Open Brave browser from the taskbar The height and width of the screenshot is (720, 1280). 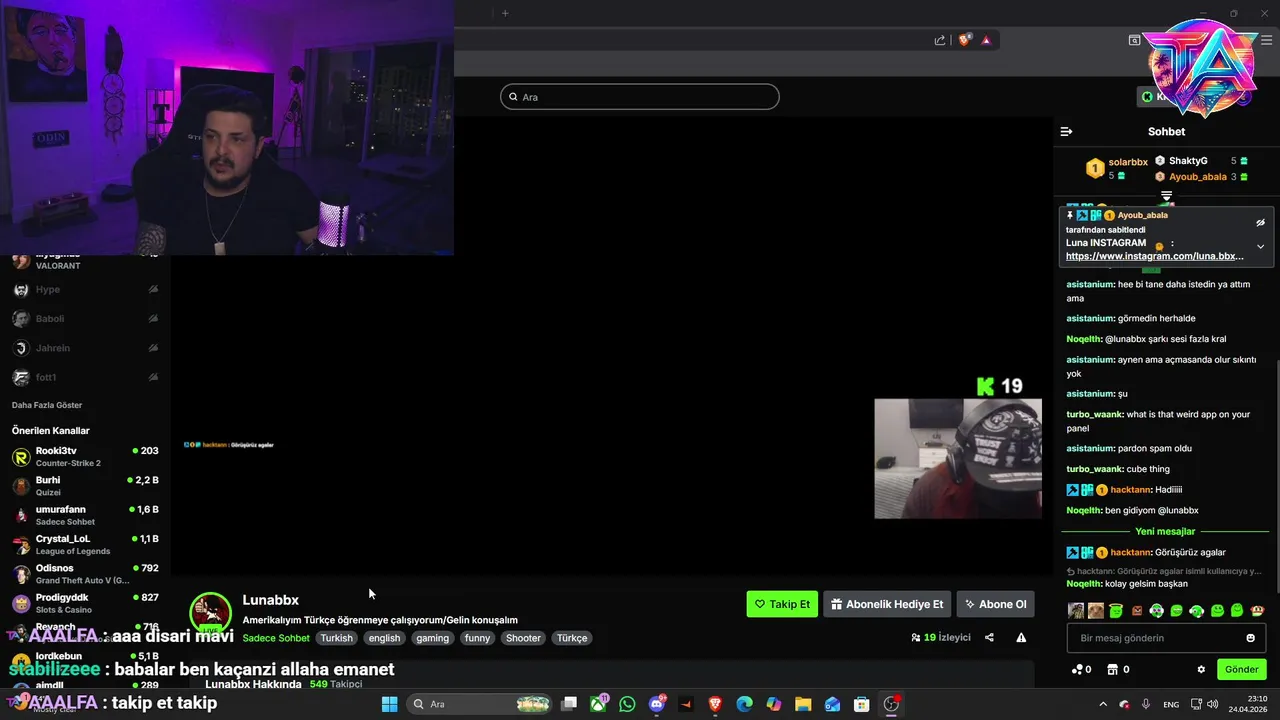click(715, 704)
